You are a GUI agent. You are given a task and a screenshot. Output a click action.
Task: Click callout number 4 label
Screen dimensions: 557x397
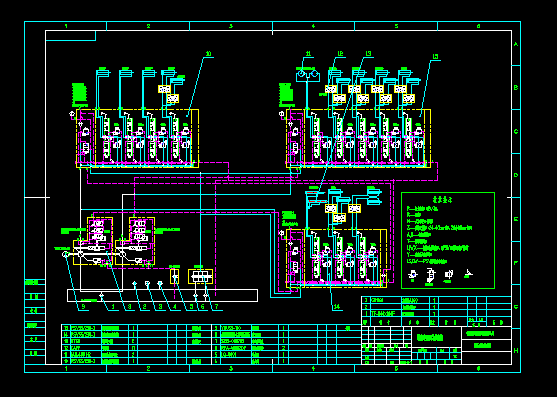click(175, 306)
